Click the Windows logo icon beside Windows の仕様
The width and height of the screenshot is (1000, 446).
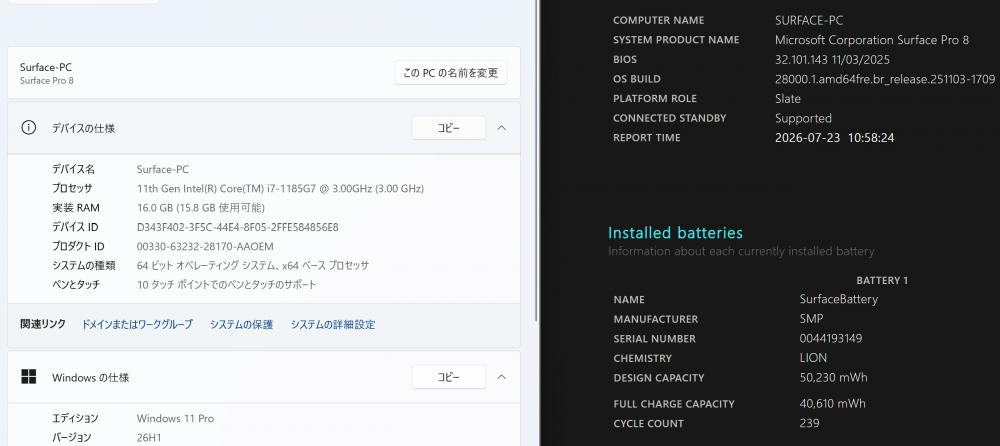click(29, 376)
